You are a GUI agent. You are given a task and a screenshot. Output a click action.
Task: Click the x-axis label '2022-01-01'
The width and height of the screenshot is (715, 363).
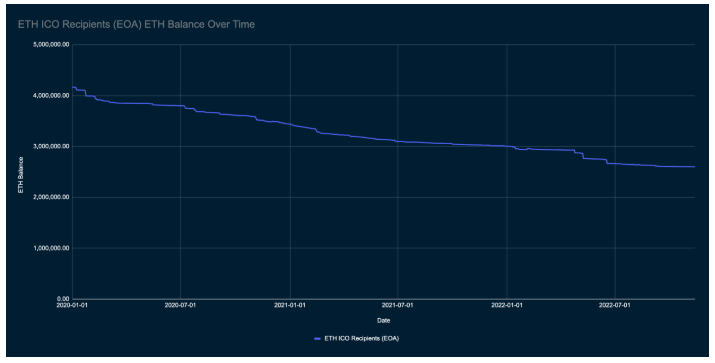click(x=507, y=306)
